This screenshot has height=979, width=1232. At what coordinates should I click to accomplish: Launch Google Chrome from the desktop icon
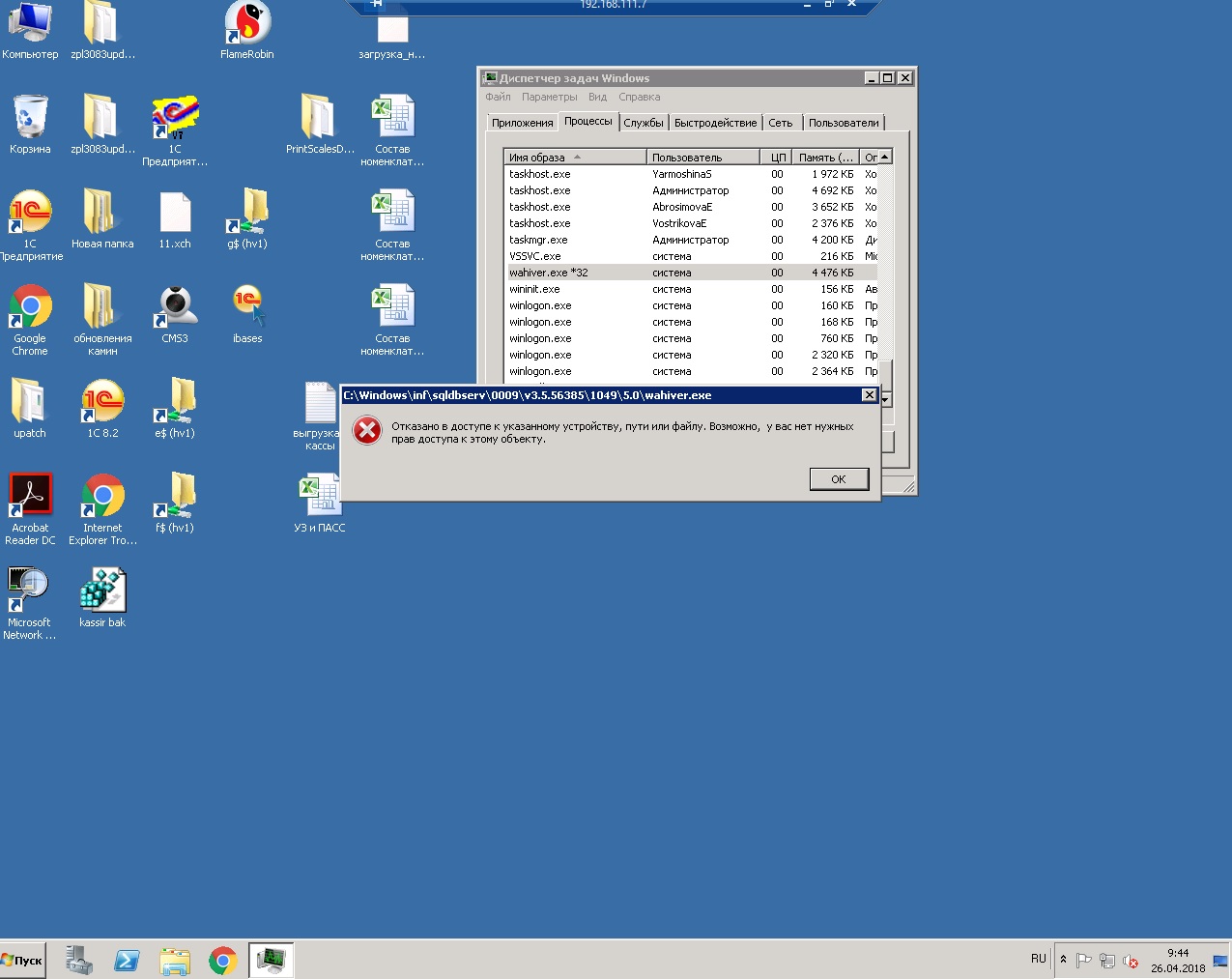tap(30, 320)
